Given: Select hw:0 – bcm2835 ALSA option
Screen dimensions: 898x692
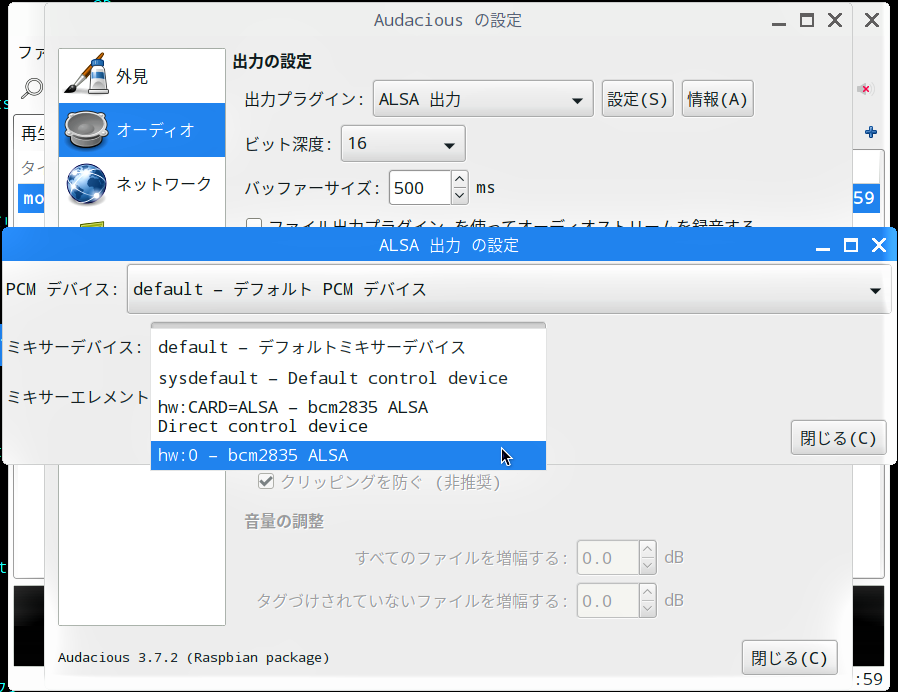Looking at the screenshot, I should click(348, 455).
